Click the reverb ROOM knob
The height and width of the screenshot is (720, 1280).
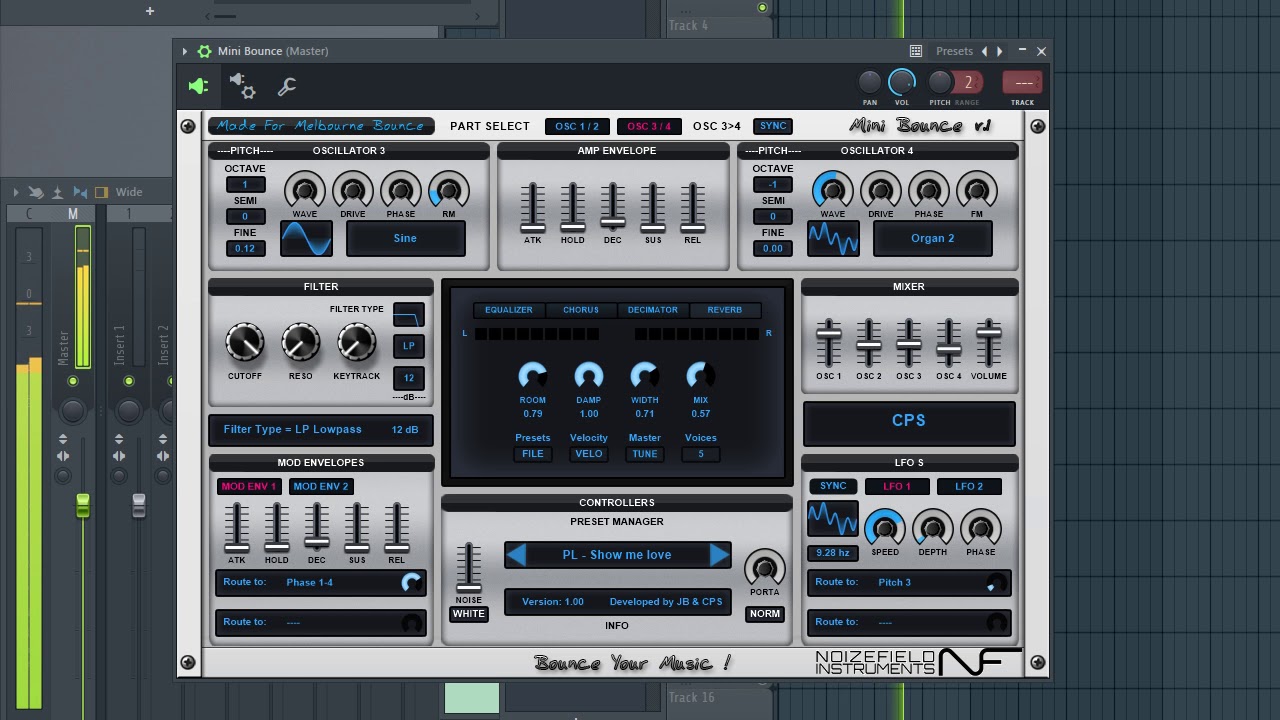coord(533,376)
